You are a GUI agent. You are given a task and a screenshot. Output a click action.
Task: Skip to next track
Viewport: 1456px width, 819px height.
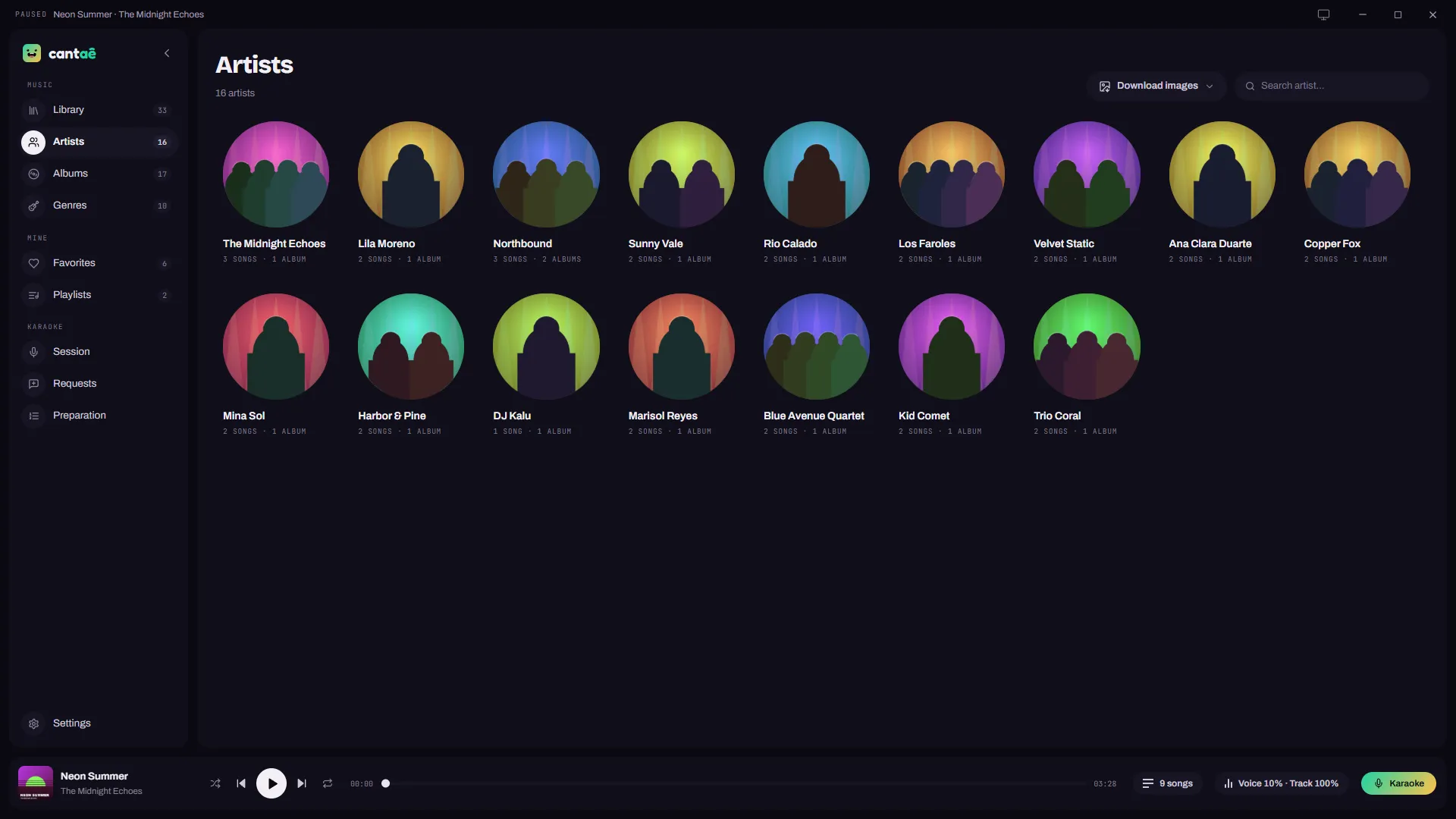click(302, 783)
